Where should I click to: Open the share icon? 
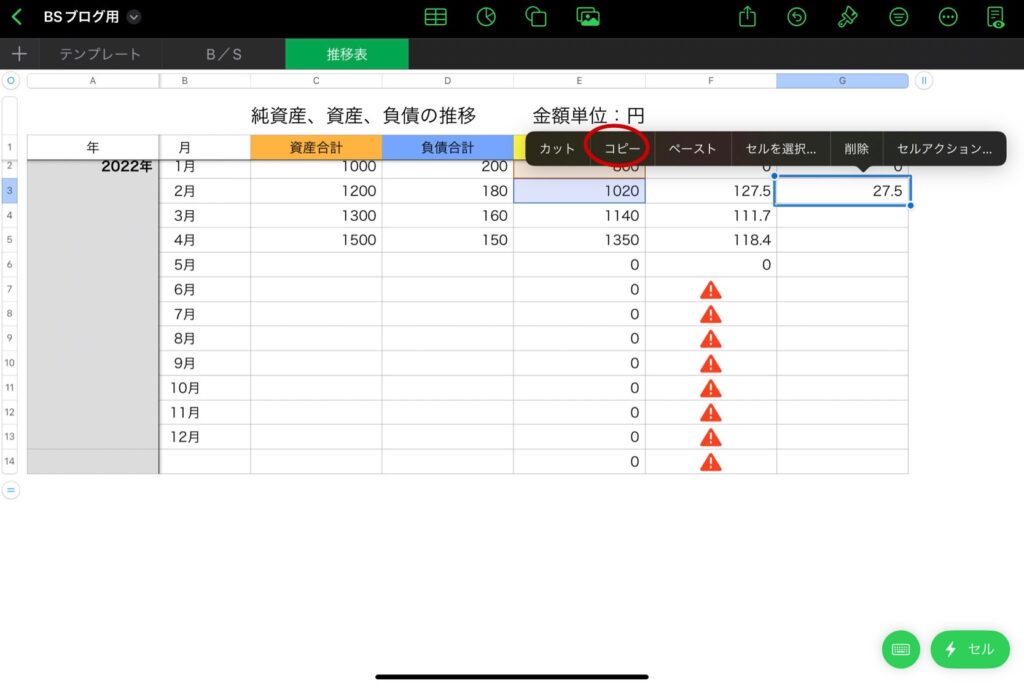pos(747,16)
